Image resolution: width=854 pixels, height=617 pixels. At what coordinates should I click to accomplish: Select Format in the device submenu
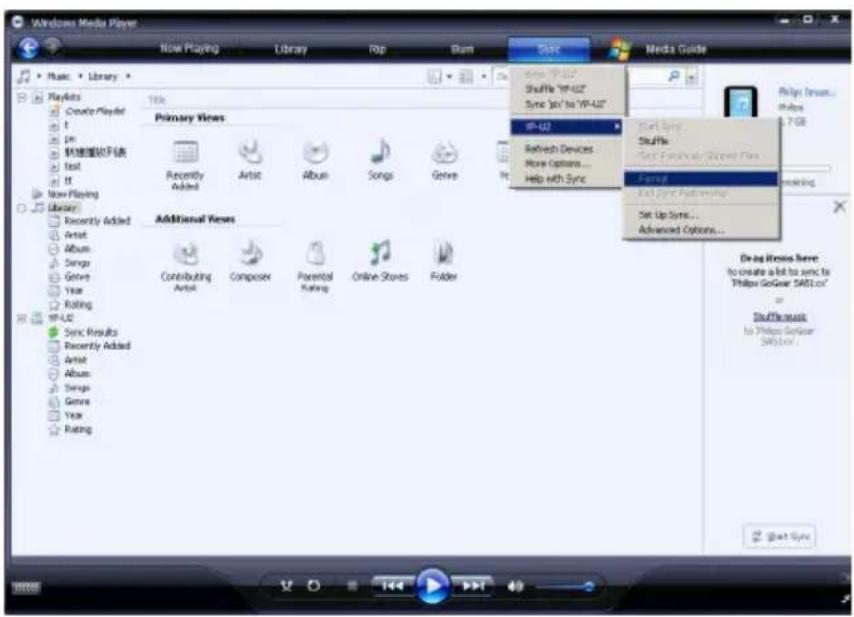click(x=700, y=178)
